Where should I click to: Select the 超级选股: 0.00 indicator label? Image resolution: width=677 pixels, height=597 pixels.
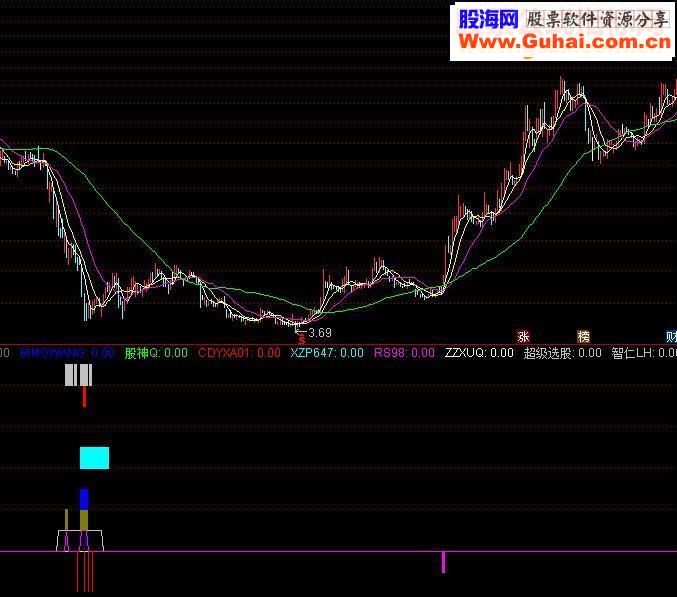(563, 353)
